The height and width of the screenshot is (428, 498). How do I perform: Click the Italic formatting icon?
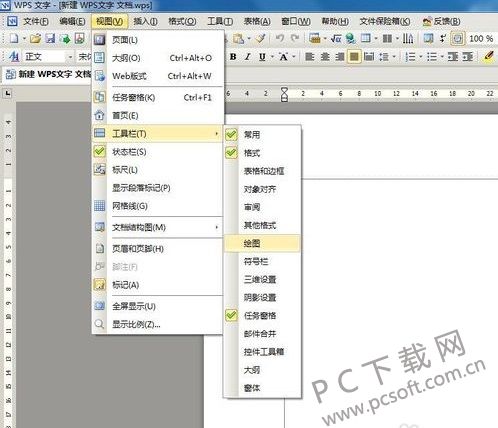(x=247, y=57)
